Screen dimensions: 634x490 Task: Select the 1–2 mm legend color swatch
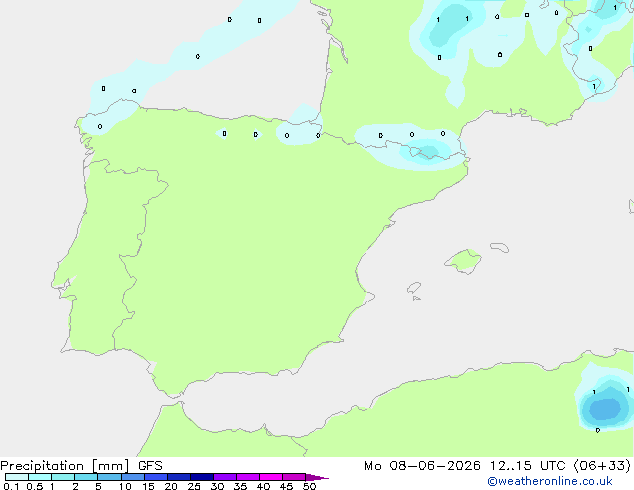63,477
